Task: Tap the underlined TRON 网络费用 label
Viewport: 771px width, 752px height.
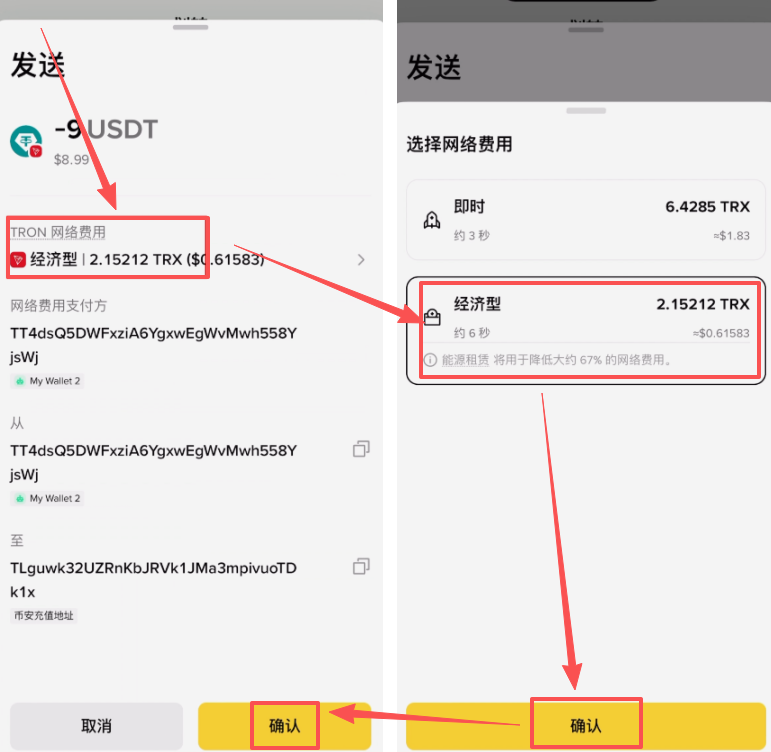Action: click(x=58, y=233)
